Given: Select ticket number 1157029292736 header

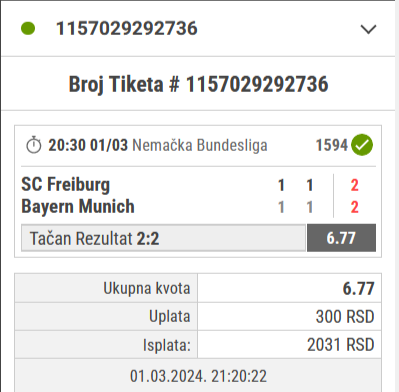Looking at the screenshot, I should (x=127, y=28).
